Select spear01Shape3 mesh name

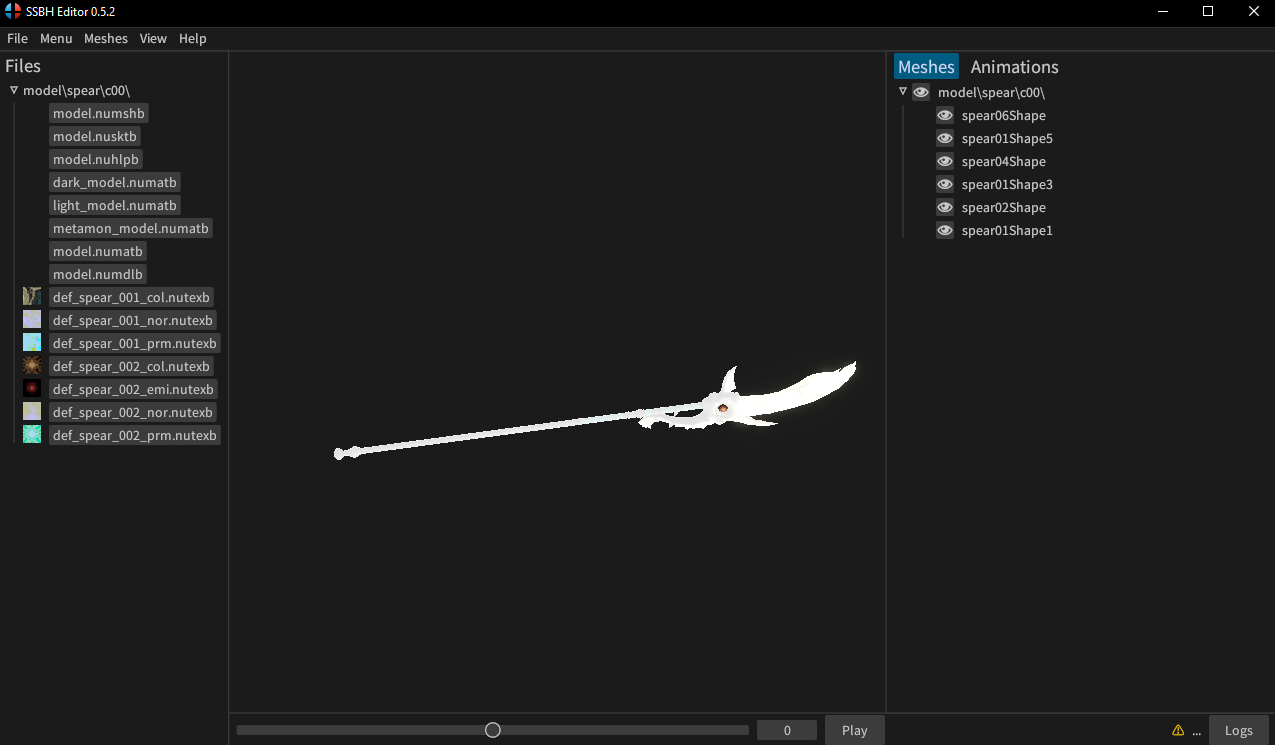(x=1007, y=184)
